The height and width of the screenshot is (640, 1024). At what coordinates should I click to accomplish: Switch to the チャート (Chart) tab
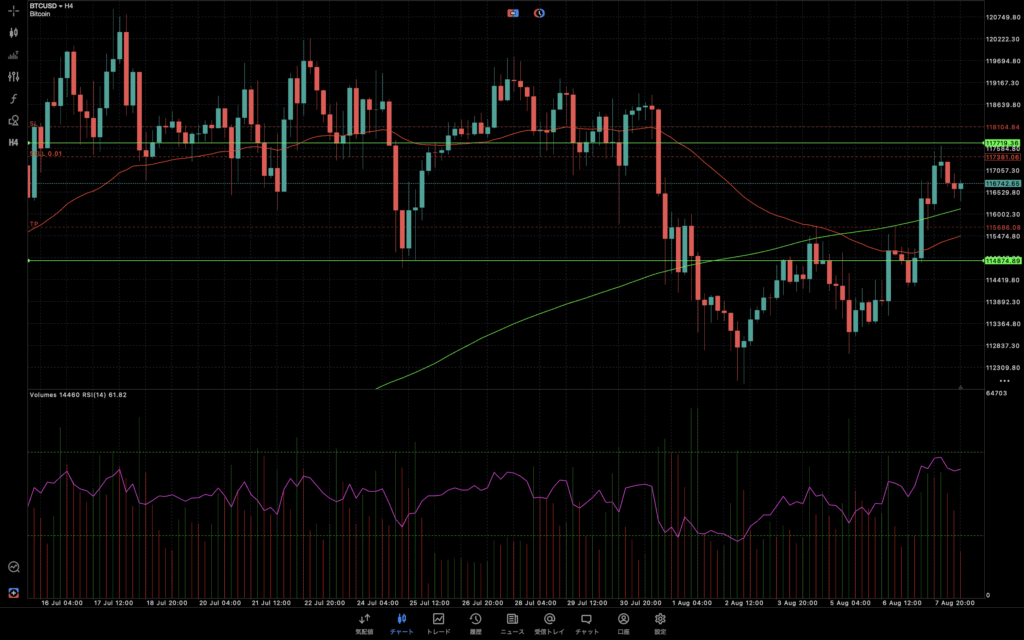point(401,624)
